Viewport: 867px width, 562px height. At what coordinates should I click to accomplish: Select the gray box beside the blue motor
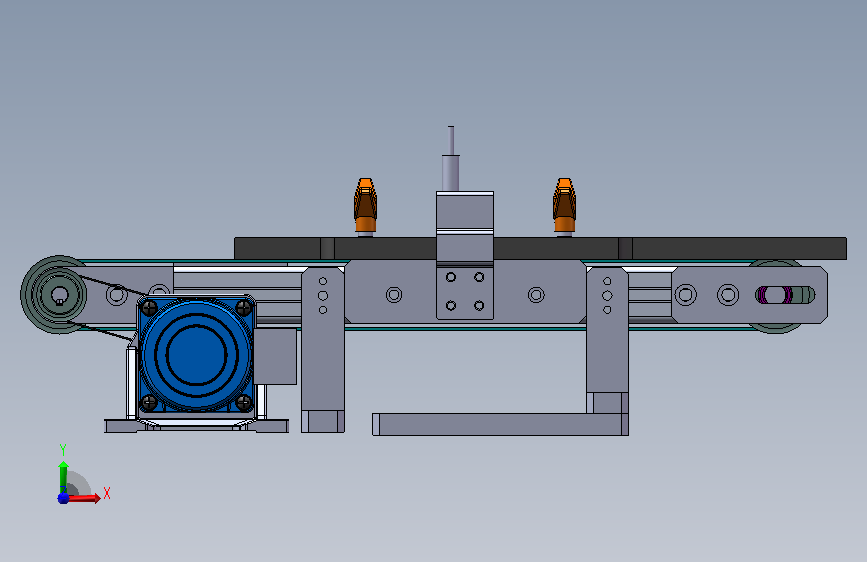275,356
